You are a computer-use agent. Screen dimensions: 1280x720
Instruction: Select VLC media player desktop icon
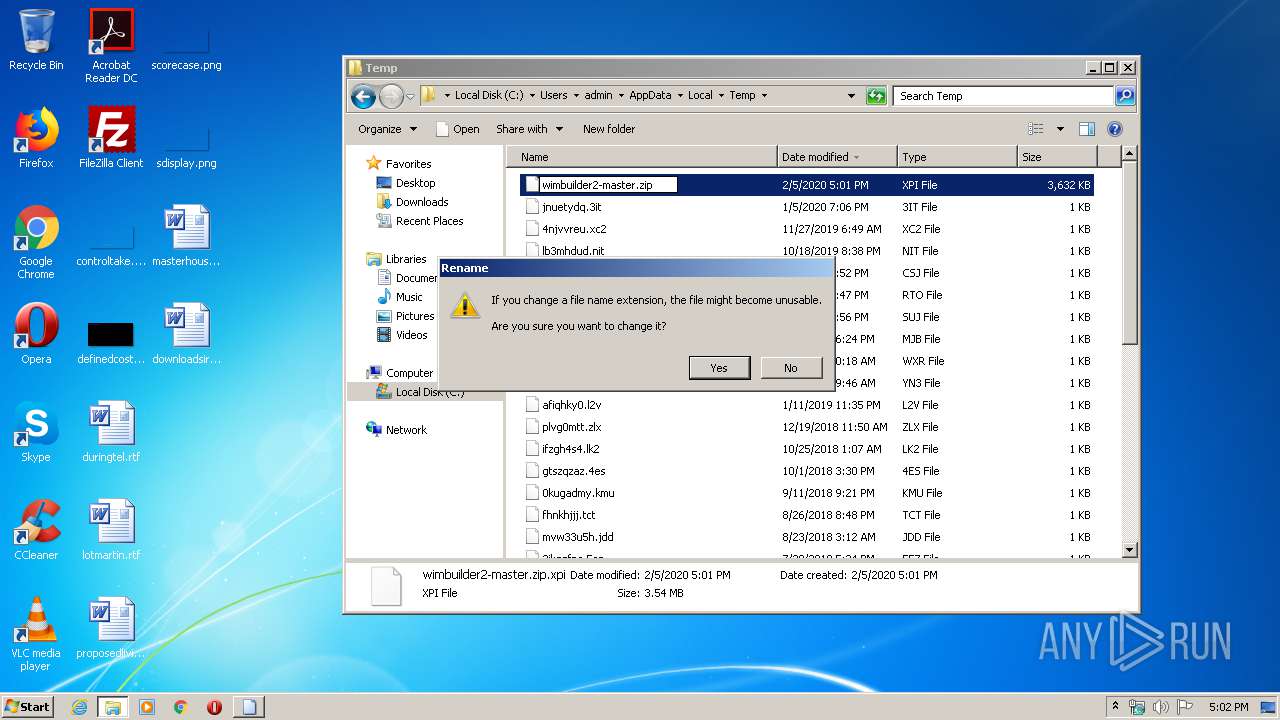coord(36,634)
